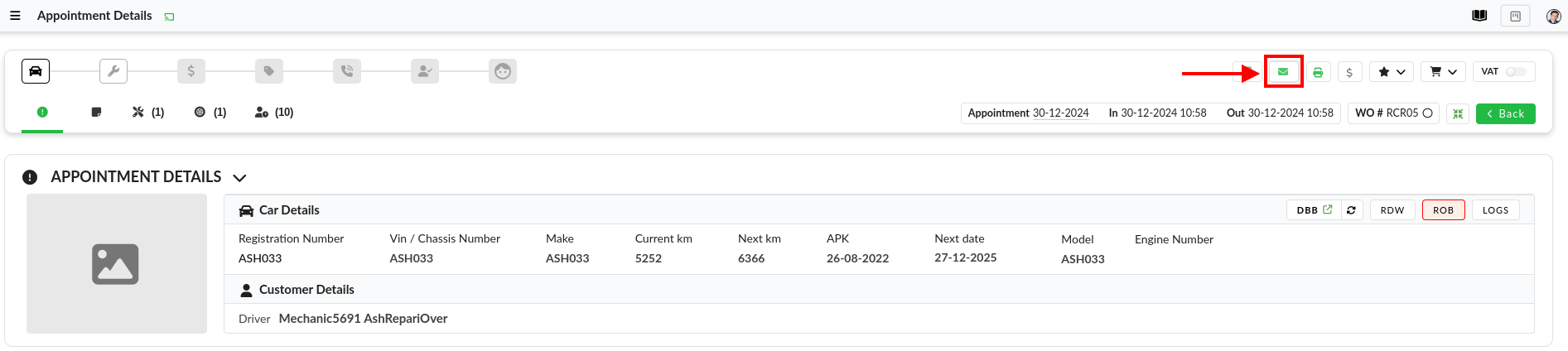
Task: Open the tools tab with (1)
Action: (147, 113)
